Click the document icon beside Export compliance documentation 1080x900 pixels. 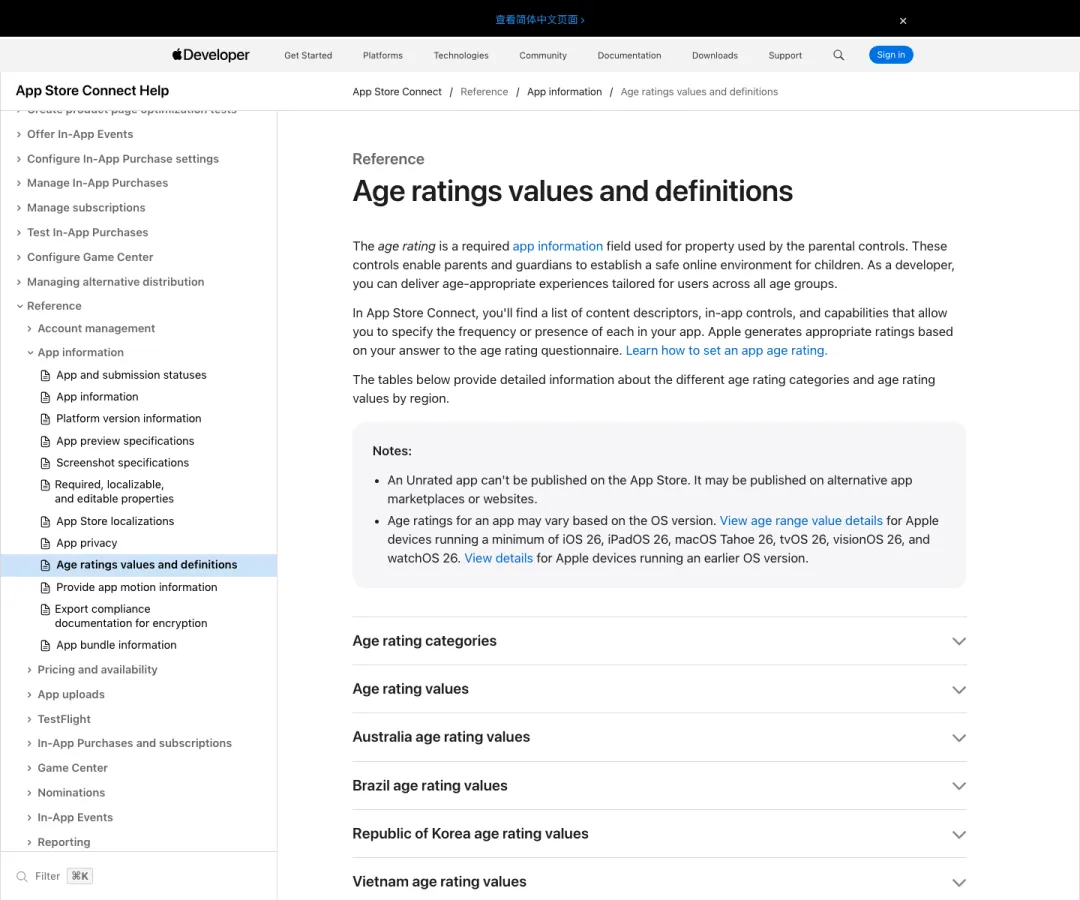coord(45,609)
